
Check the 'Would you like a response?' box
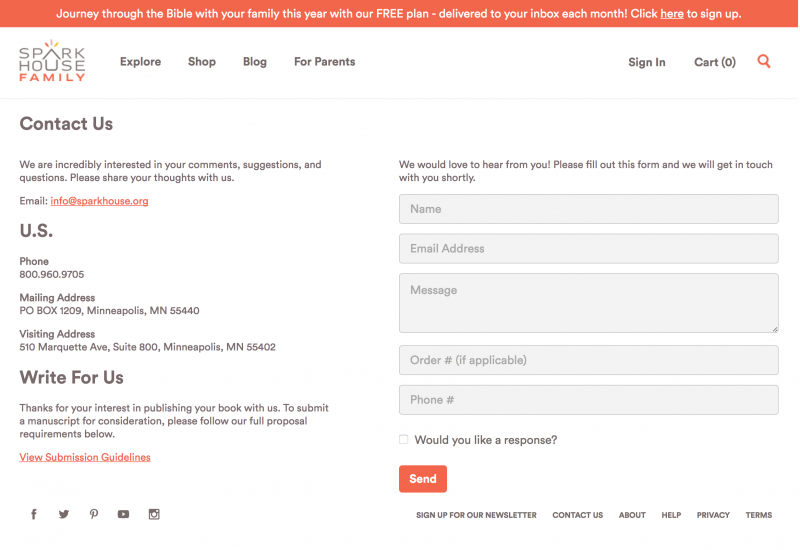click(x=404, y=439)
